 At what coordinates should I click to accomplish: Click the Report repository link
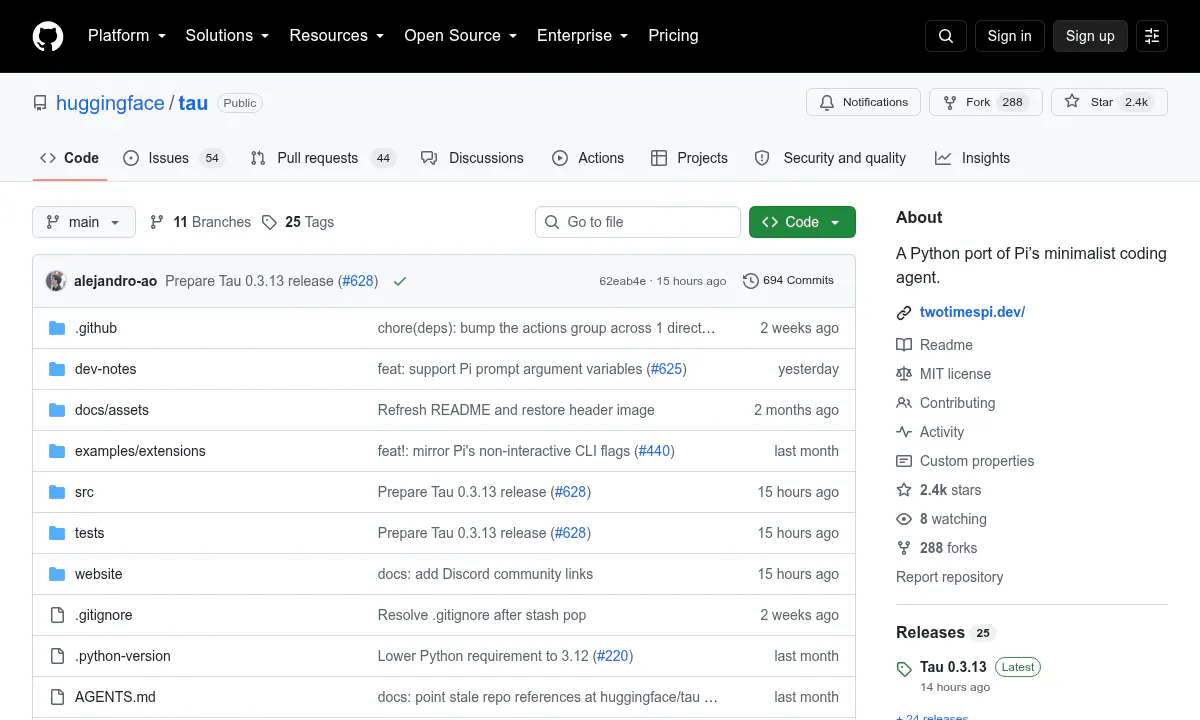tap(950, 577)
